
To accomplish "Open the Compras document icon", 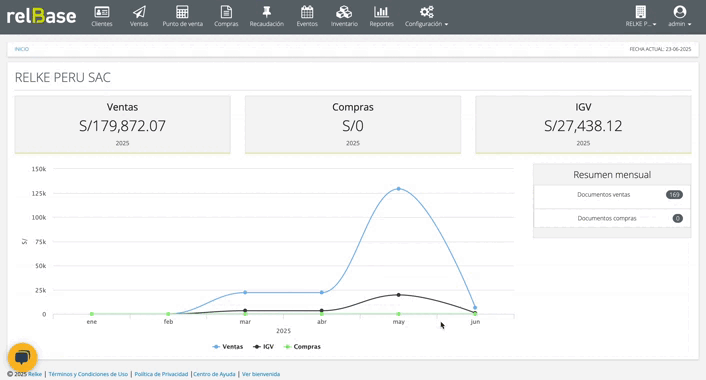I will 226,12.
